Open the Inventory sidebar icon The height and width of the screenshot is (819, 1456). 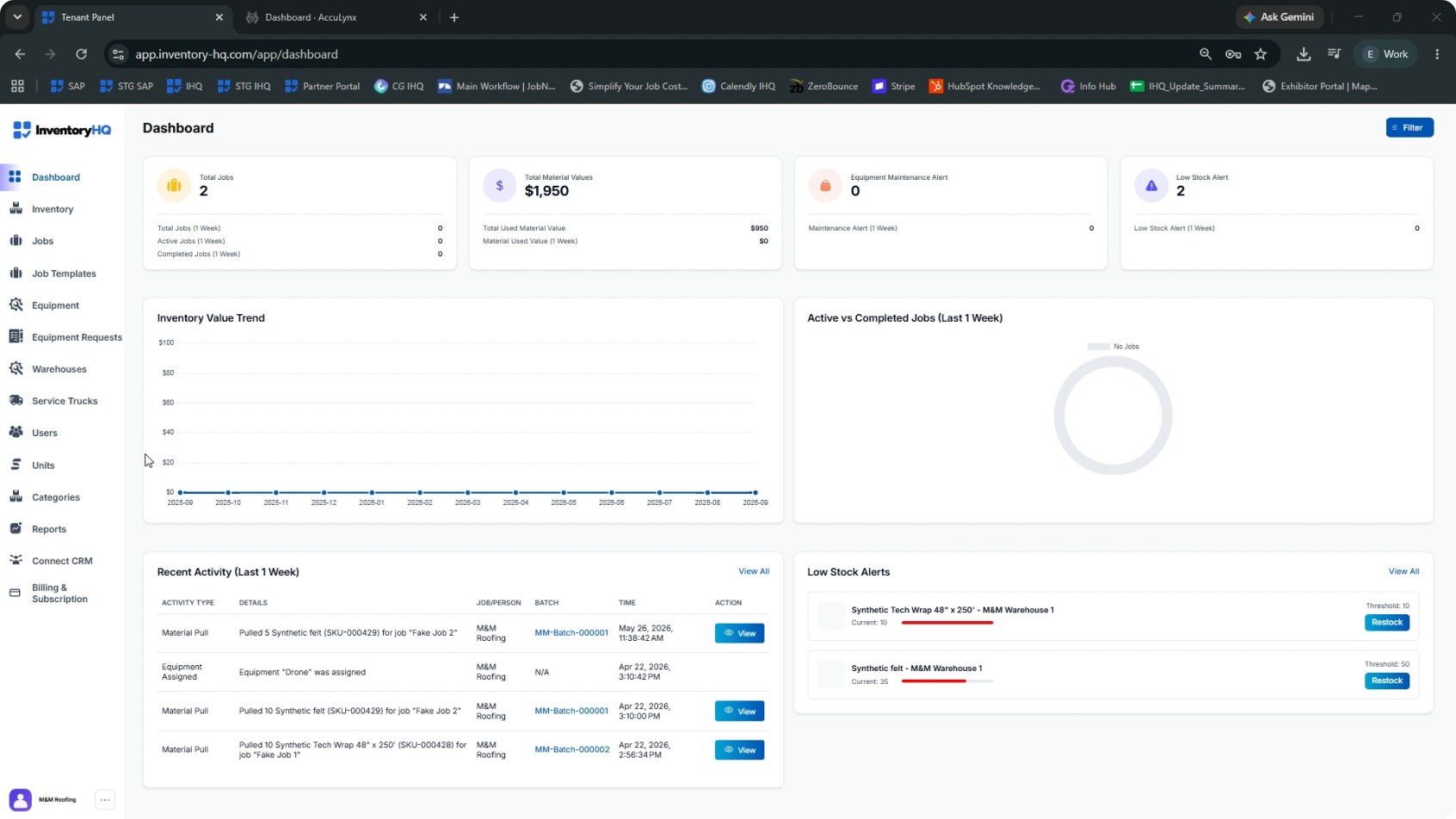15,208
